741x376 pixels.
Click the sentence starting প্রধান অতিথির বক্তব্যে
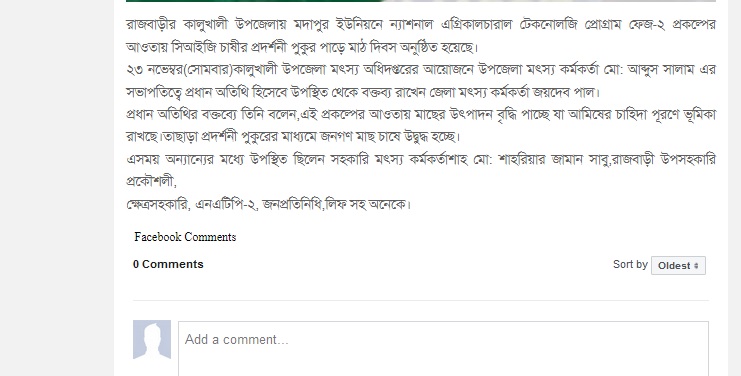click(x=421, y=114)
